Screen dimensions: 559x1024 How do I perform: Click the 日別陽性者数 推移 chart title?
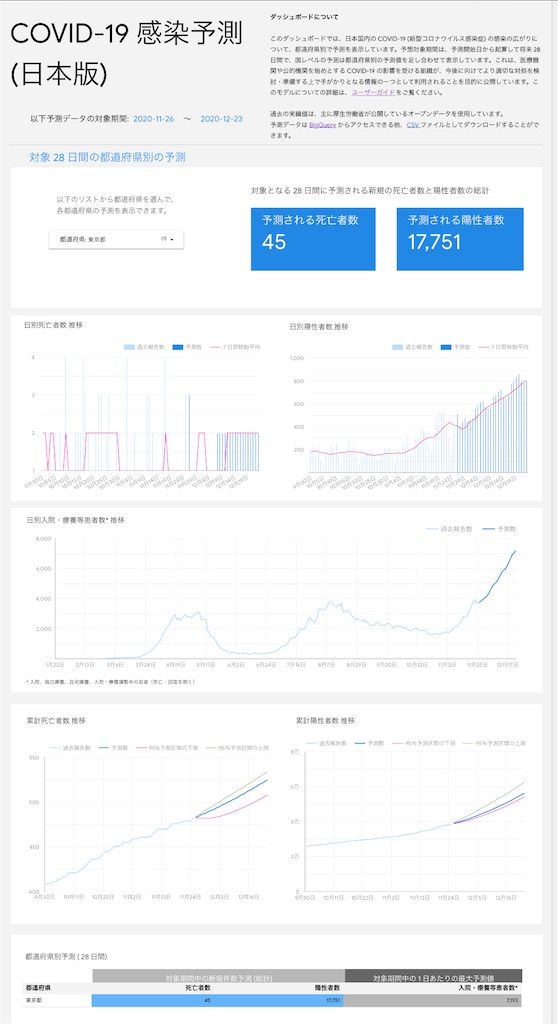point(319,327)
